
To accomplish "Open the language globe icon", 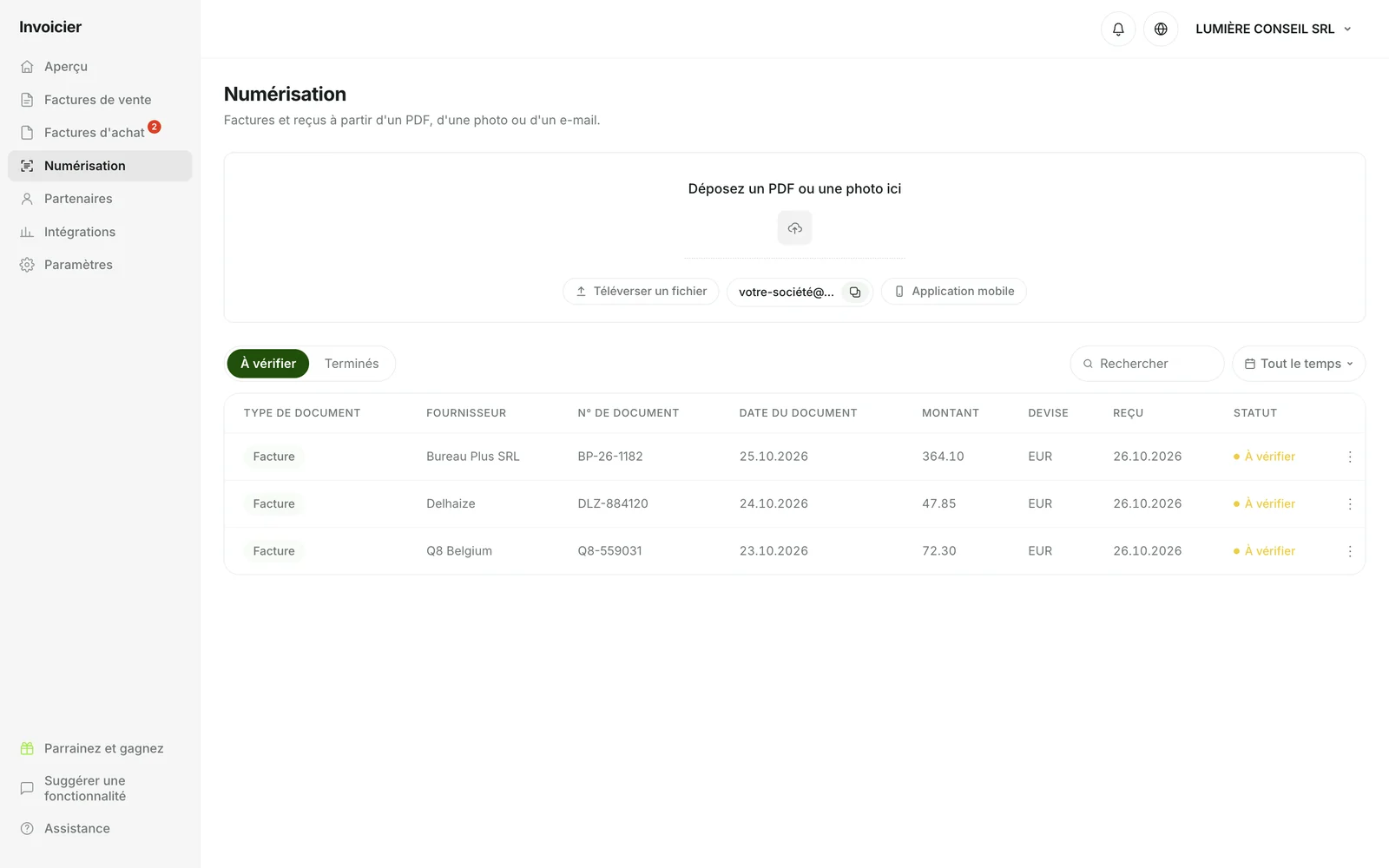I will point(1161,29).
